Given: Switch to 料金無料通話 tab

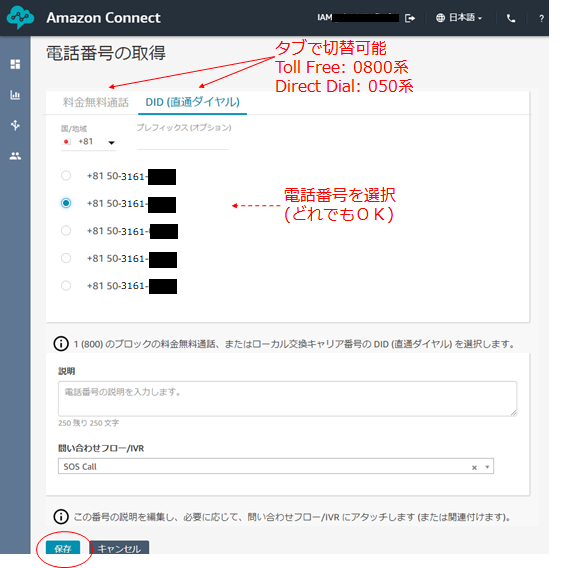Looking at the screenshot, I should coord(96,102).
